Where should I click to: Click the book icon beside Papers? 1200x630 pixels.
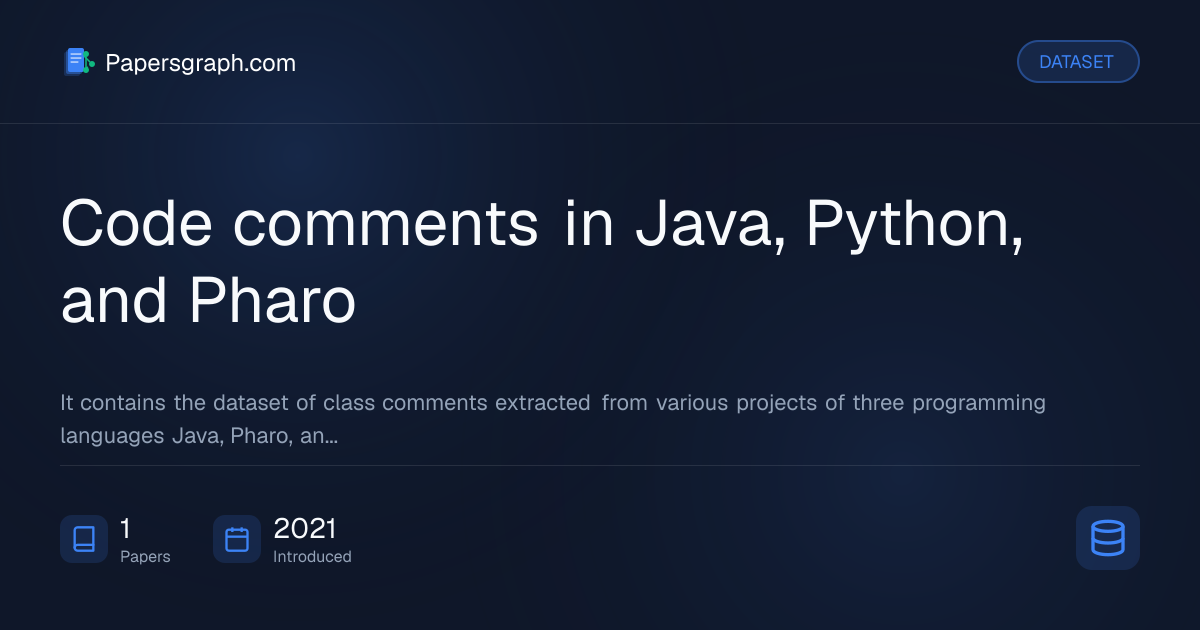click(x=84, y=539)
